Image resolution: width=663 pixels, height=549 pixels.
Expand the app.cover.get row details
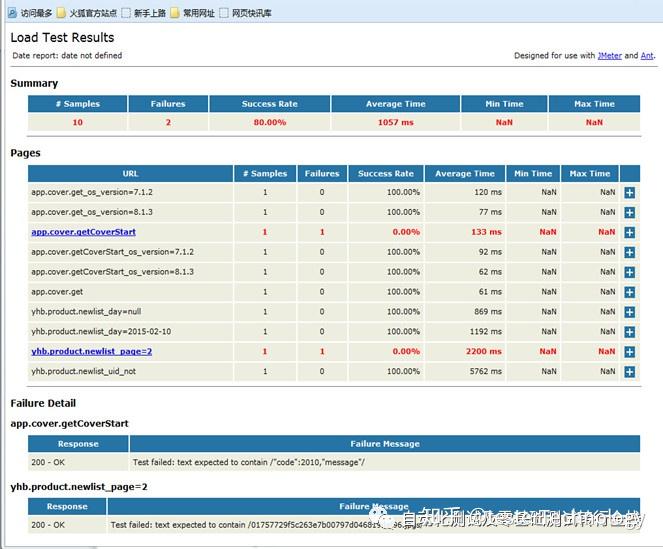pyautogui.click(x=629, y=292)
